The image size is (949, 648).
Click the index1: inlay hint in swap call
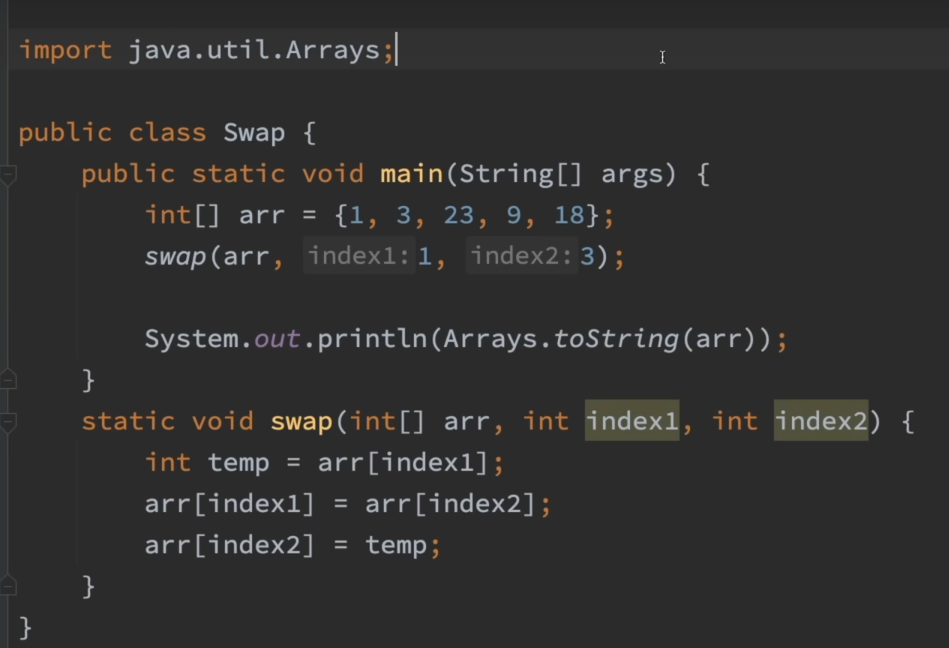click(x=359, y=257)
